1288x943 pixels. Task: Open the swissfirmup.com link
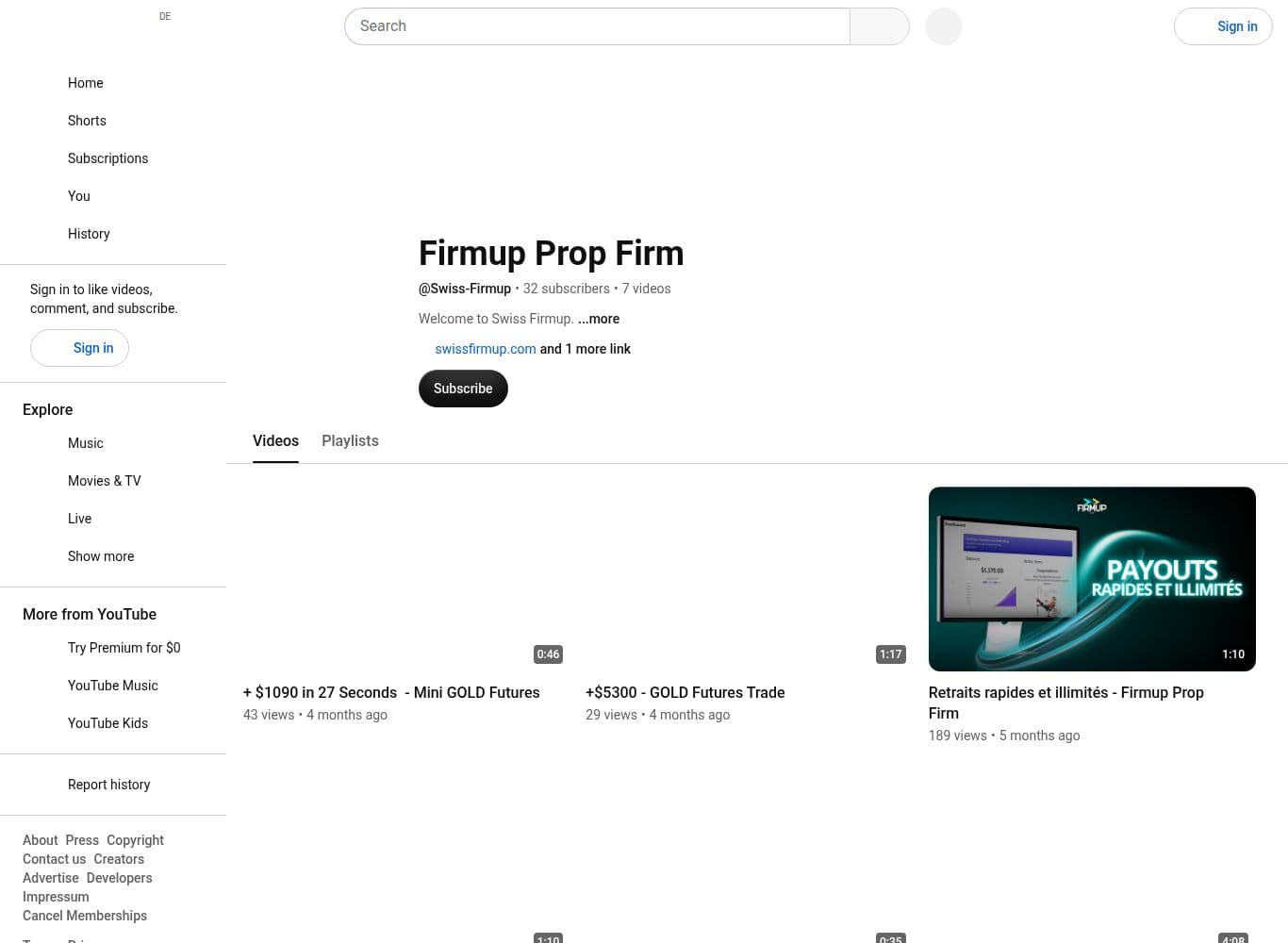[x=486, y=349]
